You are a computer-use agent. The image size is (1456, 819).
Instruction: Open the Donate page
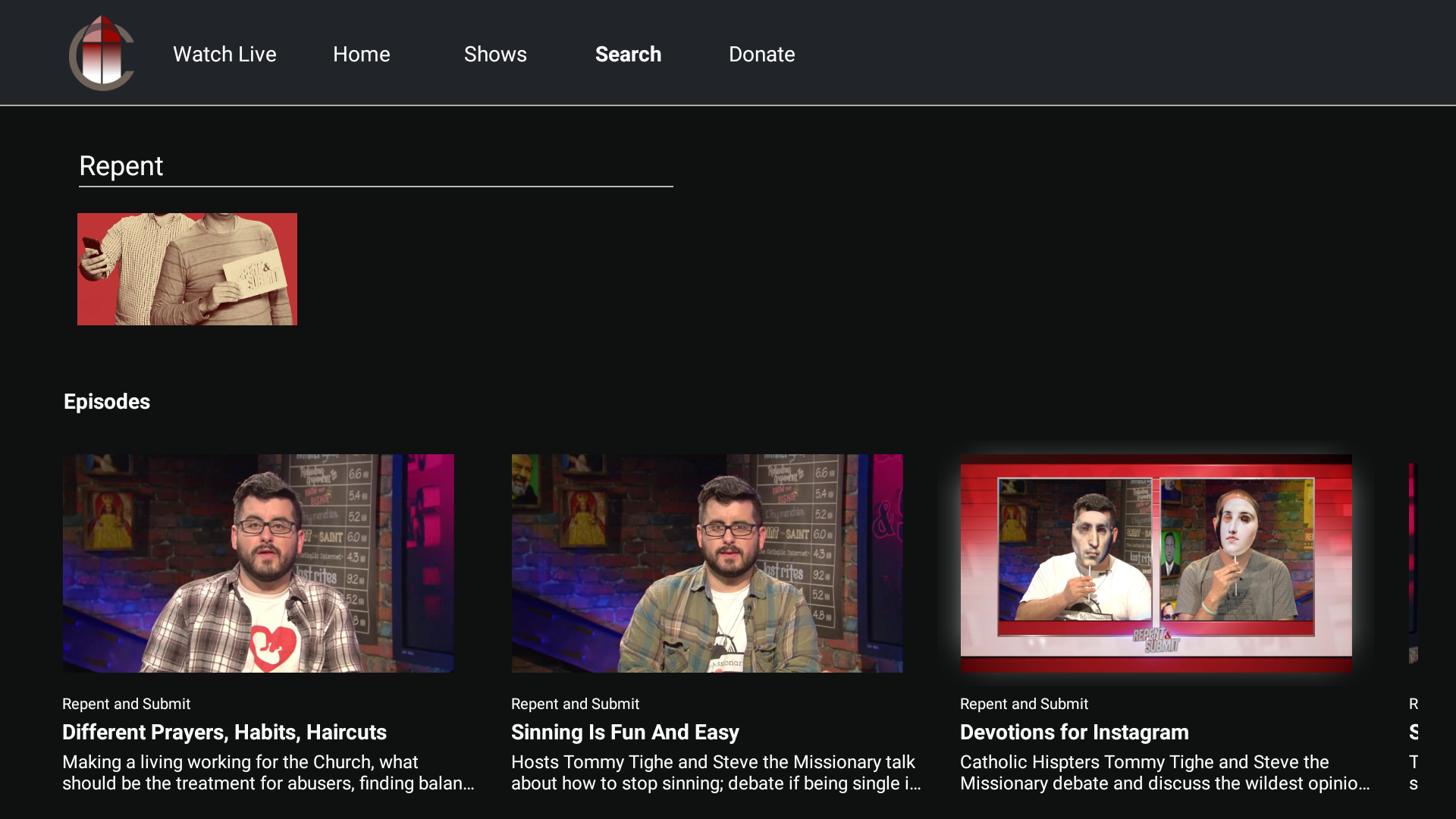click(761, 54)
